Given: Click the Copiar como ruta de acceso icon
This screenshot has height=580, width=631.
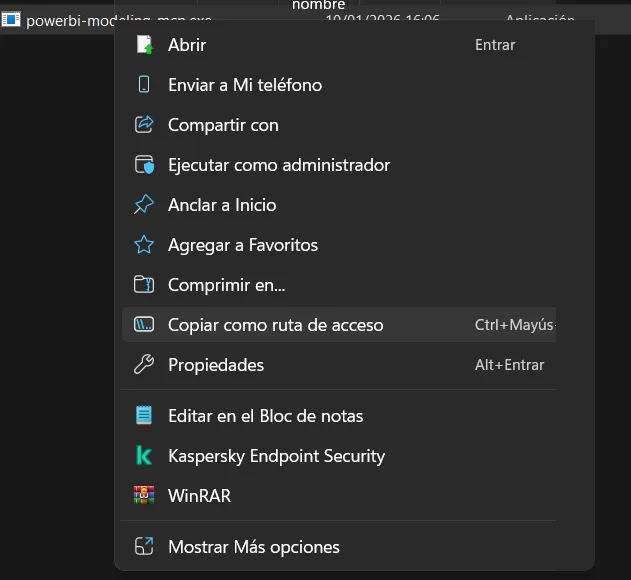Looking at the screenshot, I should pyautogui.click(x=144, y=325).
